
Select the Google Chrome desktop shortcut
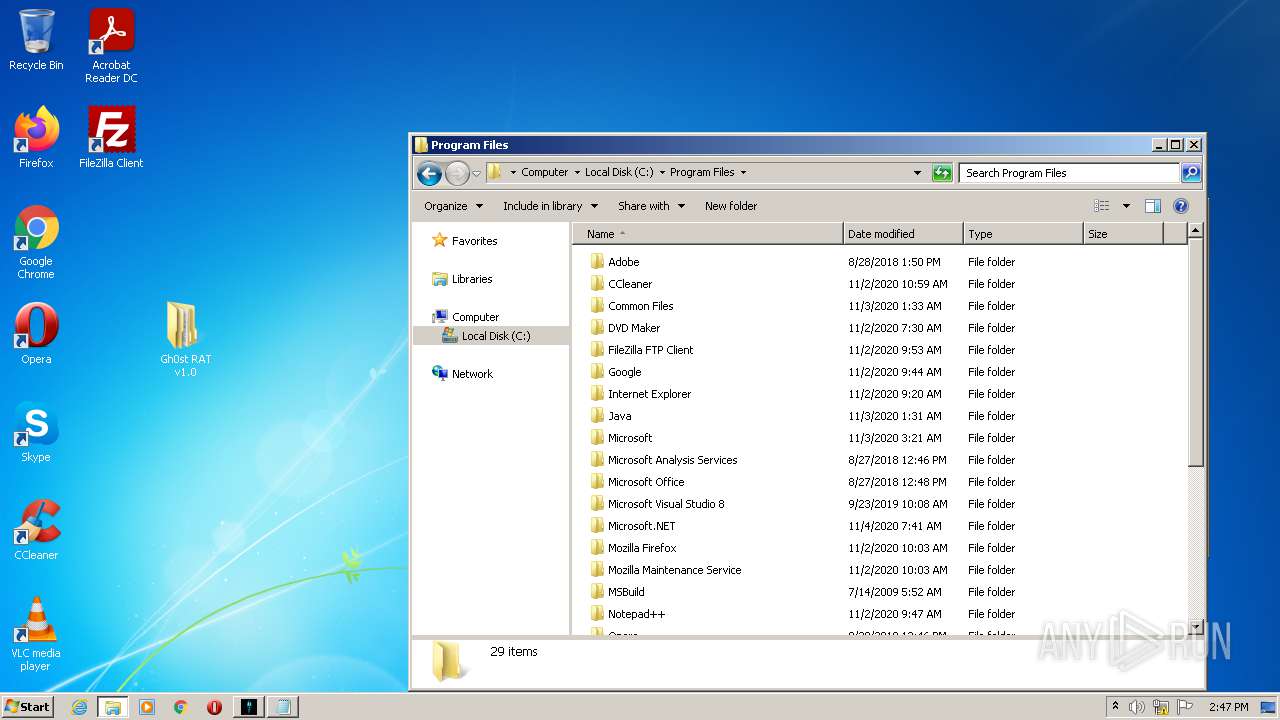click(36, 242)
